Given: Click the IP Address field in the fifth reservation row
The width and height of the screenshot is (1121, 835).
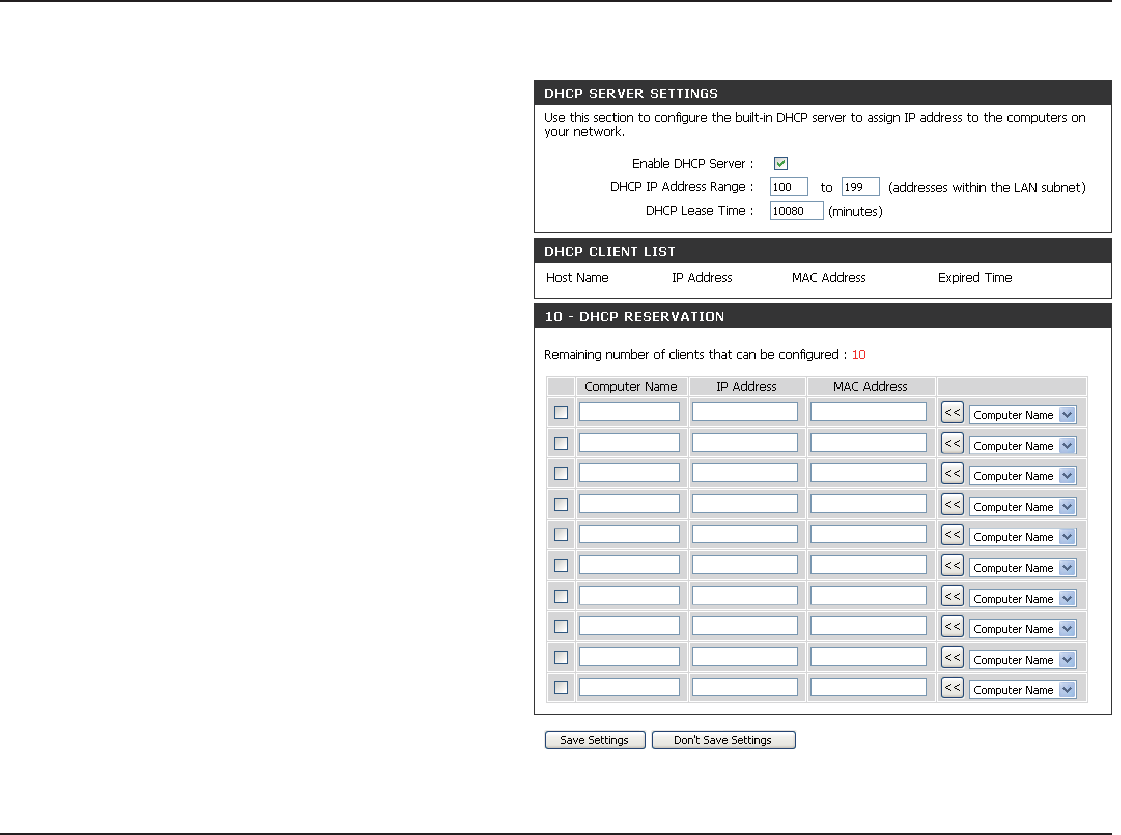Looking at the screenshot, I should point(745,534).
